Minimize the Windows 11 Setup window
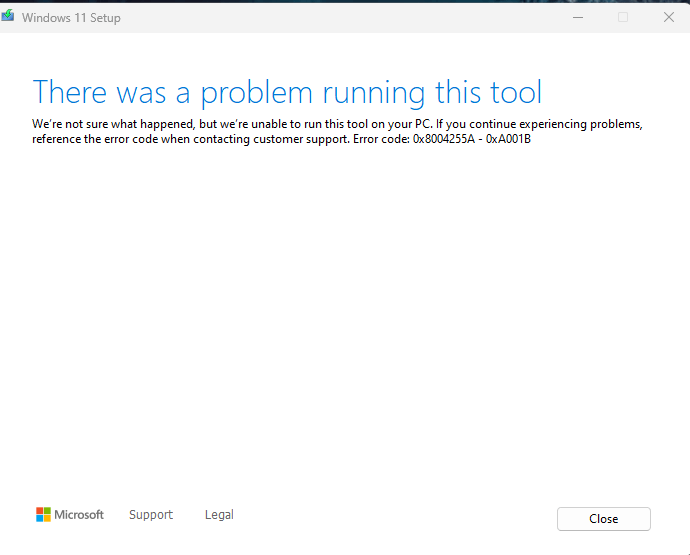The height and width of the screenshot is (555, 690). pyautogui.click(x=578, y=18)
